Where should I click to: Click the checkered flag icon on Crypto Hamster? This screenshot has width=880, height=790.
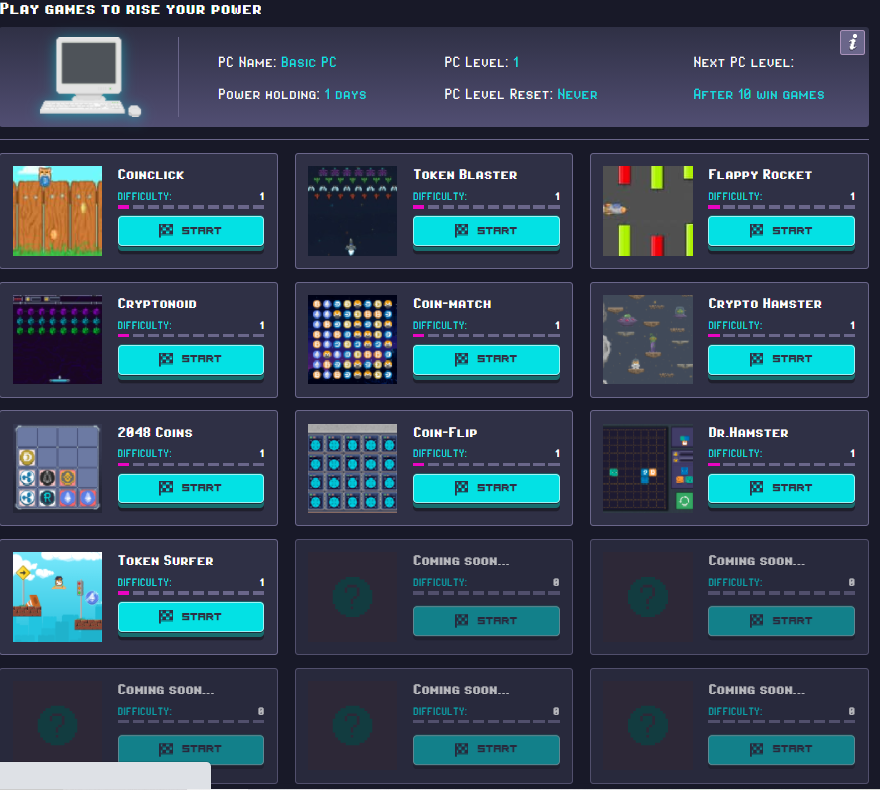(757, 359)
